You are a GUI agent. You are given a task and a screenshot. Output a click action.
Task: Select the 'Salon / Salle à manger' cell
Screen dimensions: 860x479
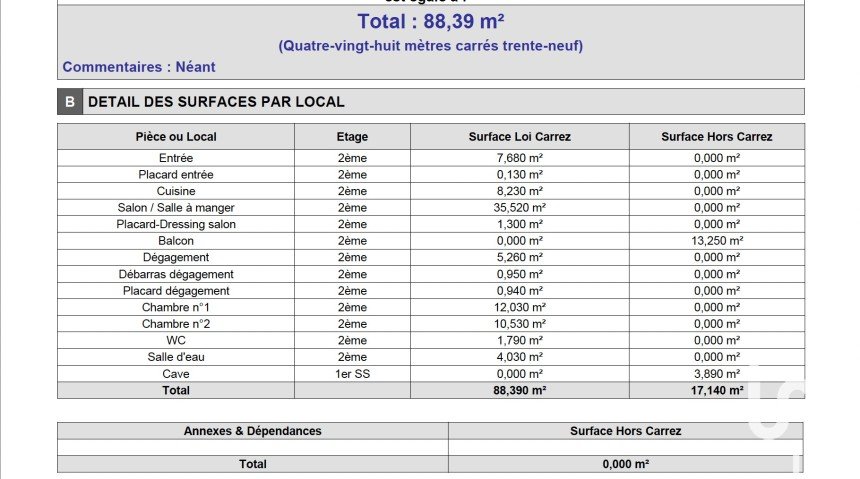176,208
